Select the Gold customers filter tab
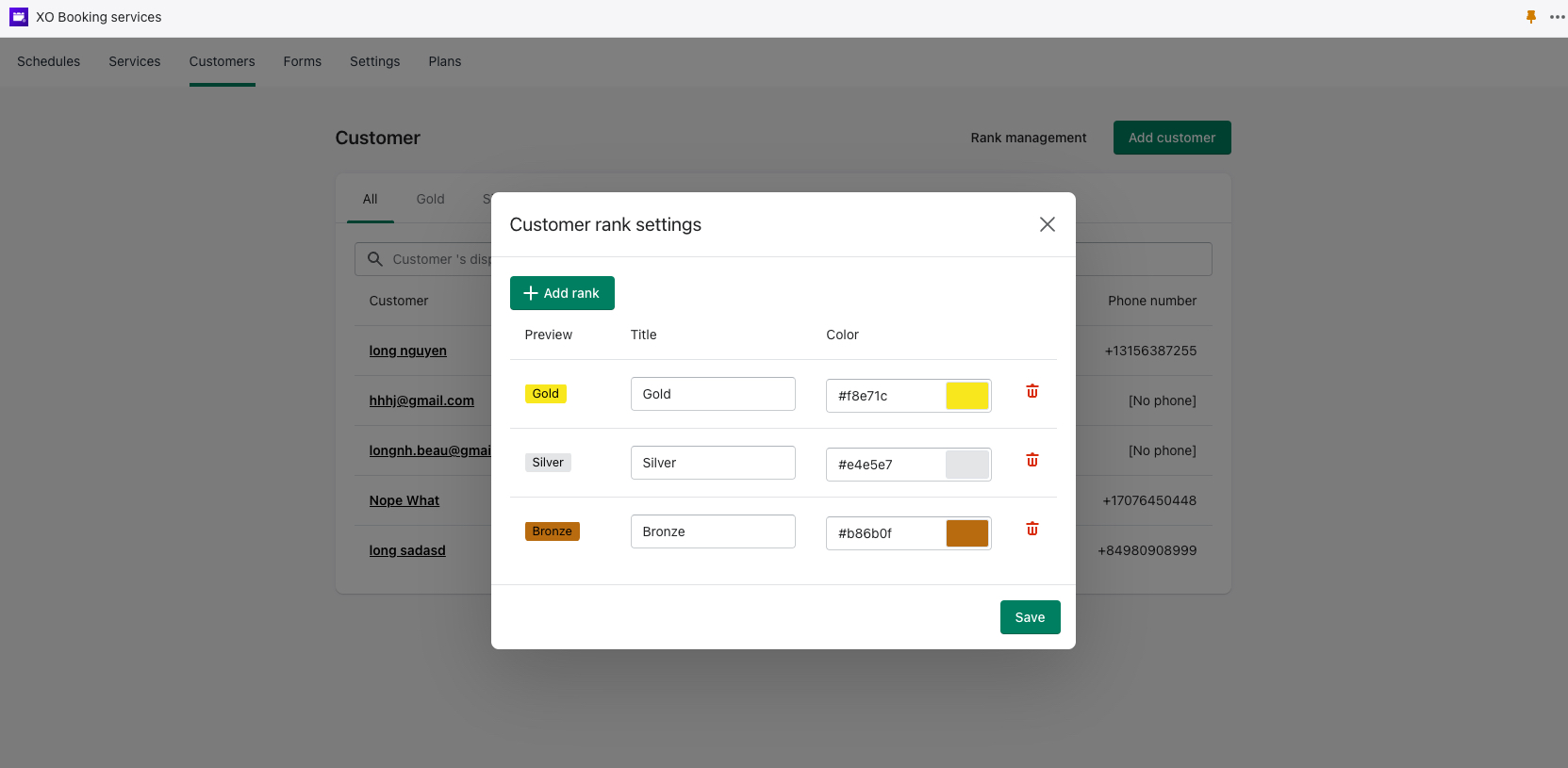Viewport: 1568px width, 768px height. 431,199
